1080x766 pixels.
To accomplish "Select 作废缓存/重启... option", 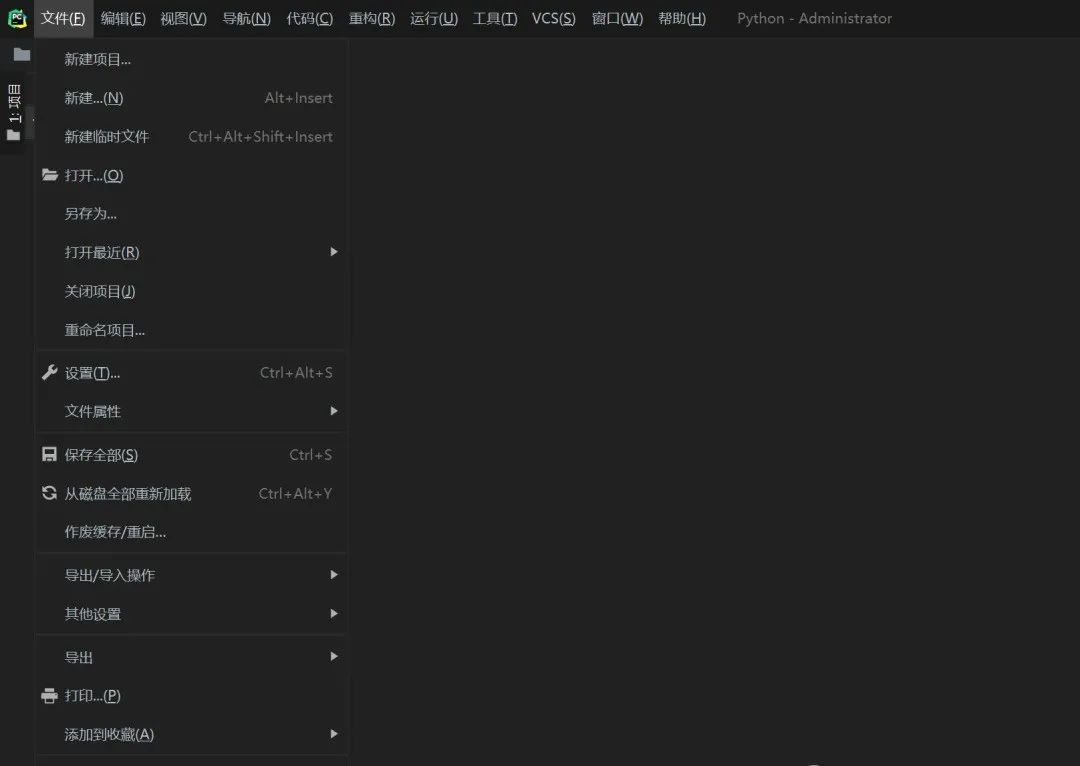I will point(191,532).
